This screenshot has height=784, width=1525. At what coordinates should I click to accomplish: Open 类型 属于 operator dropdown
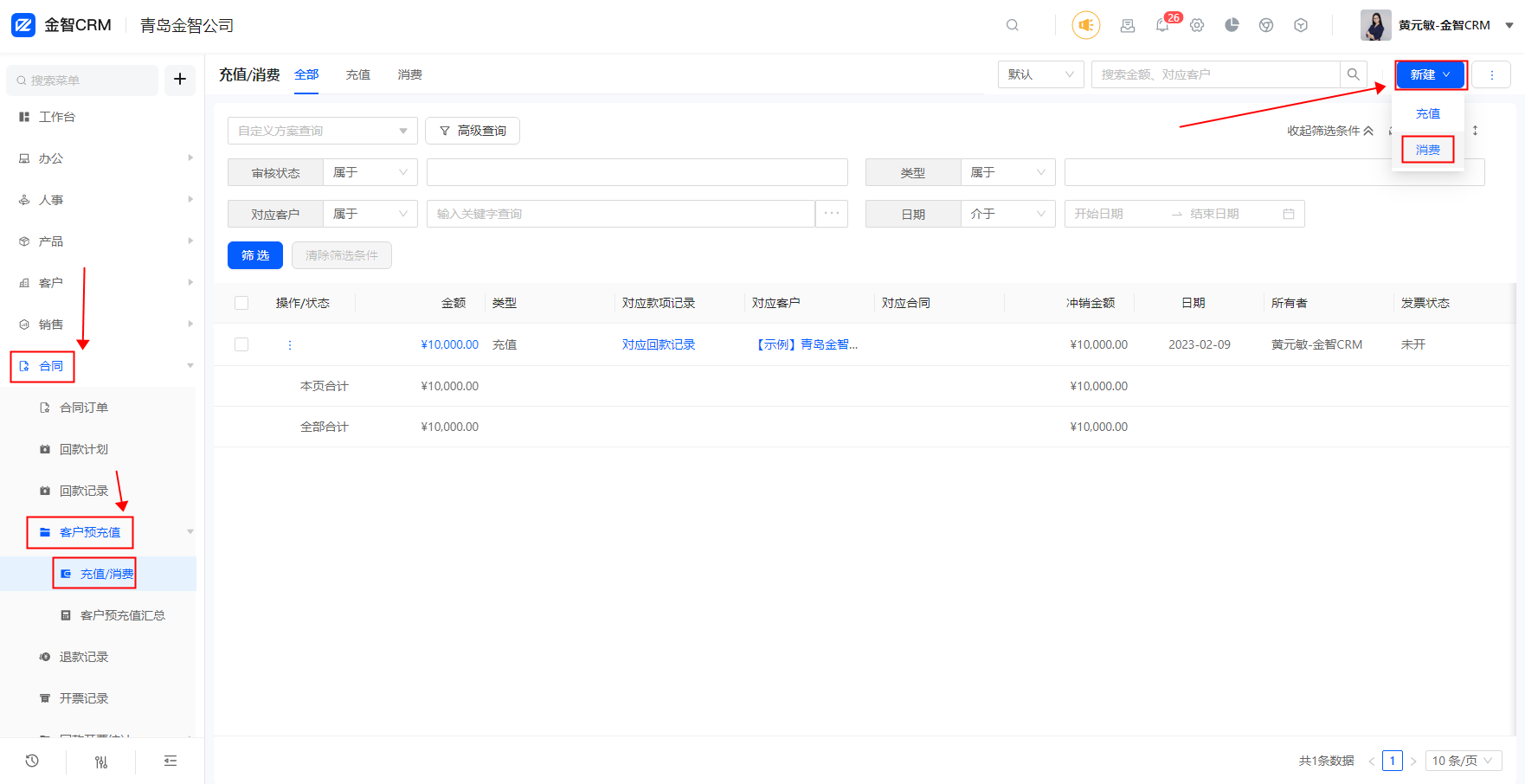click(1008, 172)
